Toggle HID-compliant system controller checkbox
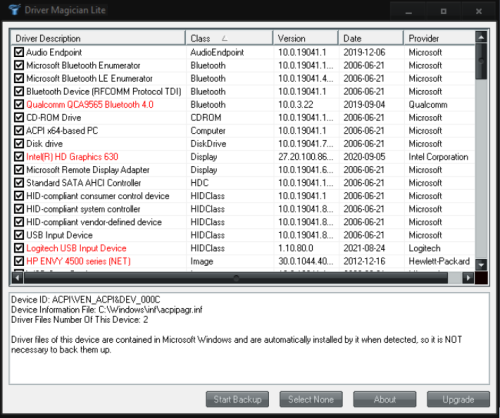Image resolution: width=500 pixels, height=418 pixels. coord(19,209)
